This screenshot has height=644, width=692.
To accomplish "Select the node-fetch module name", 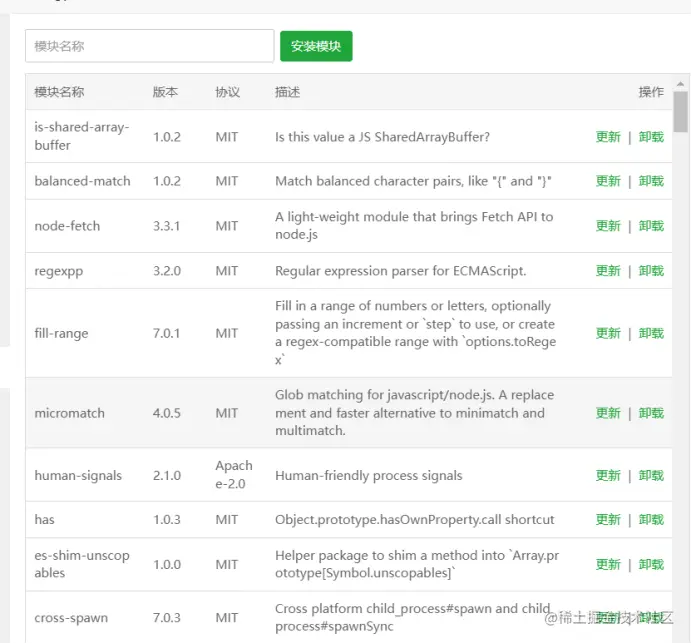I will pos(67,226).
